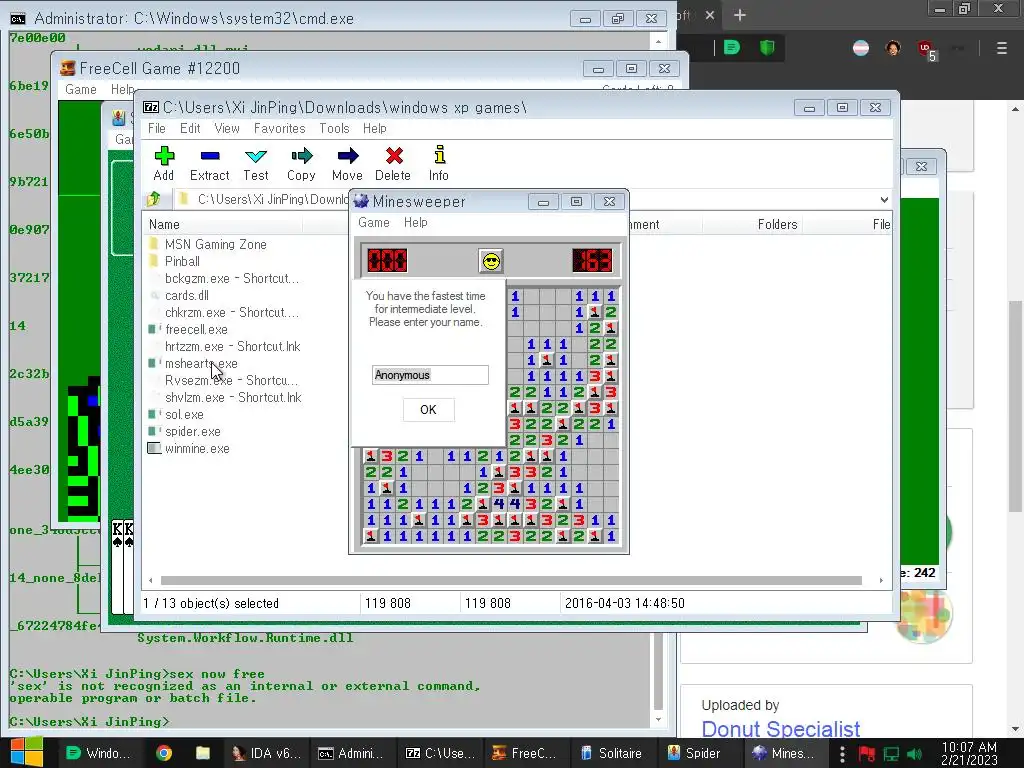Switch to the 7-Zip taskbar item
The image size is (1024, 768).
click(439, 753)
